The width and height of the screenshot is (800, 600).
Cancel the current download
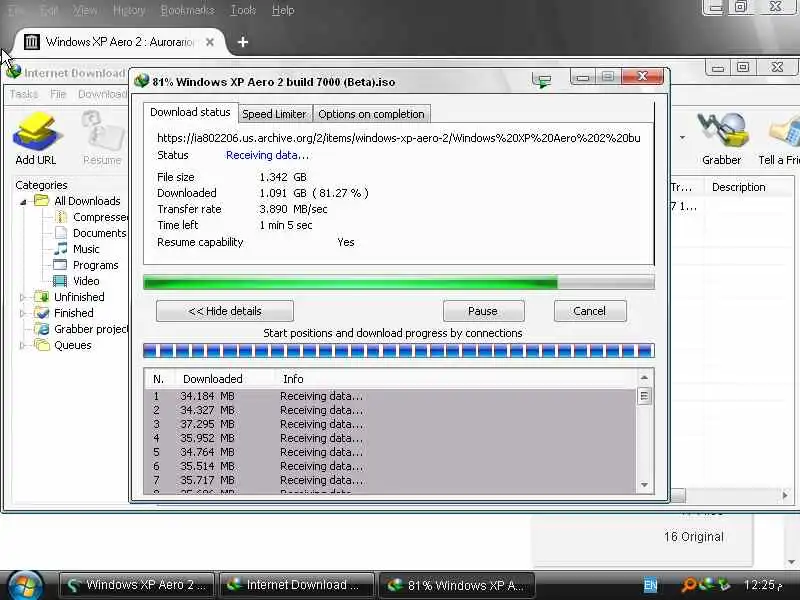tap(590, 311)
